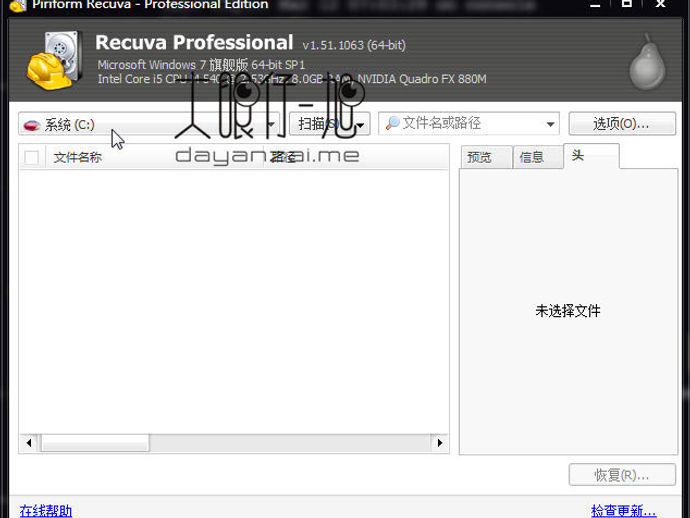Click the 恢复(R)... recover button
Viewport: 690px width, 518px height.
(x=622, y=475)
